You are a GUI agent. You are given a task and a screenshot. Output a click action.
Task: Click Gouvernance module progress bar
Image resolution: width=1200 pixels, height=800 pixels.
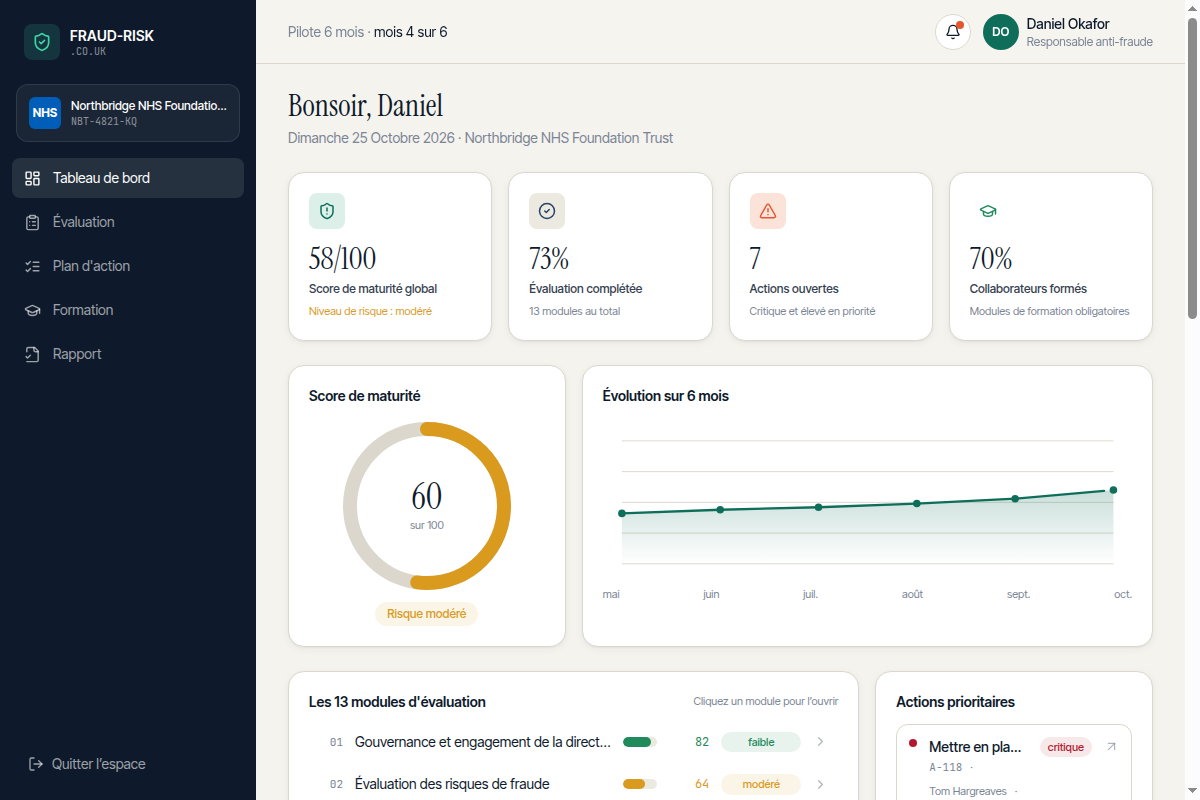point(640,742)
